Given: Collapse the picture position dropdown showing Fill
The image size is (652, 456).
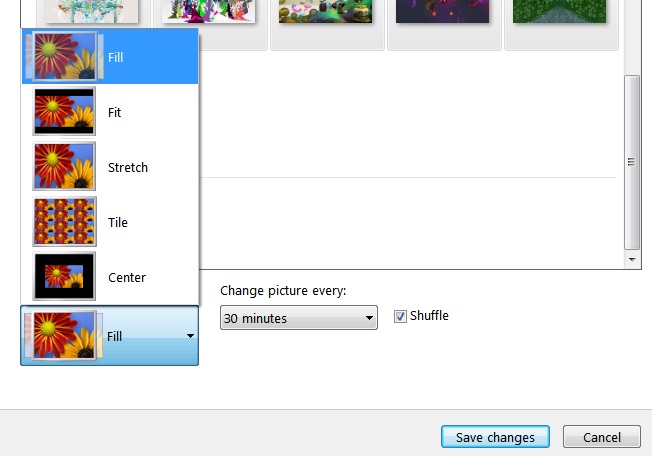Looking at the screenshot, I should coord(190,336).
